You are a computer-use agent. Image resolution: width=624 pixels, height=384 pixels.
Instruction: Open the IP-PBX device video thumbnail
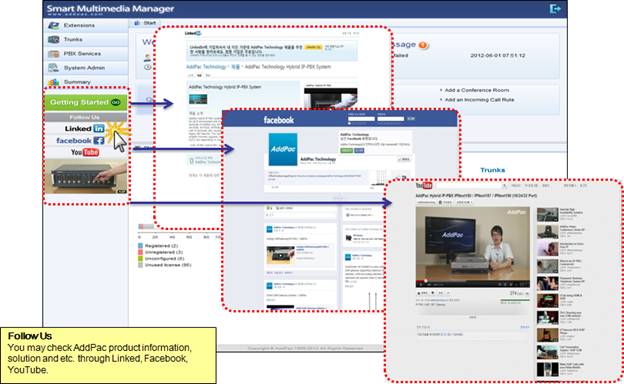pyautogui.click(x=86, y=176)
